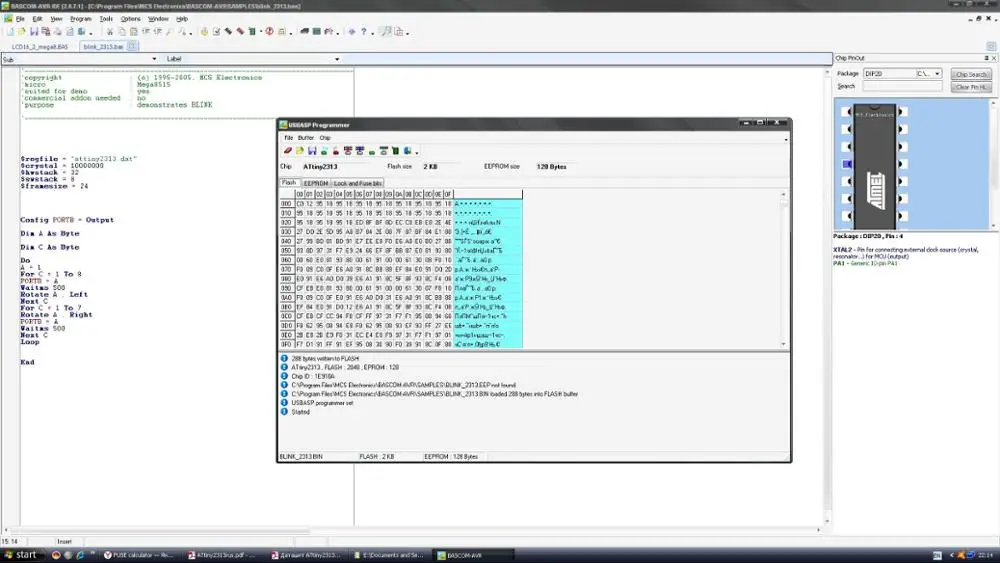
Task: Click the green program chip icon in main toolbar
Action: click(x=252, y=31)
